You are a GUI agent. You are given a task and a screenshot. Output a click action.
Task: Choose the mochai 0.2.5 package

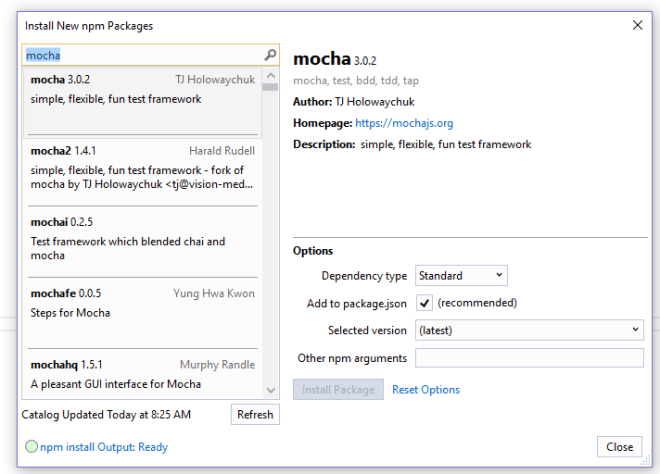[x=142, y=240]
